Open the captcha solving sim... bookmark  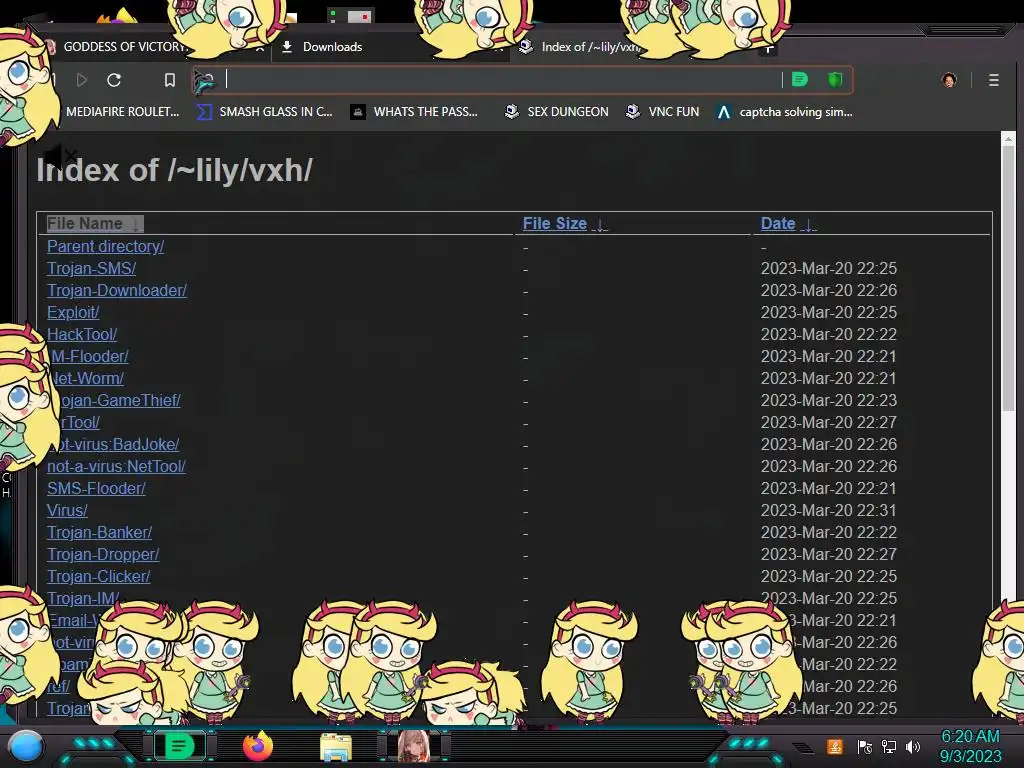coord(784,112)
